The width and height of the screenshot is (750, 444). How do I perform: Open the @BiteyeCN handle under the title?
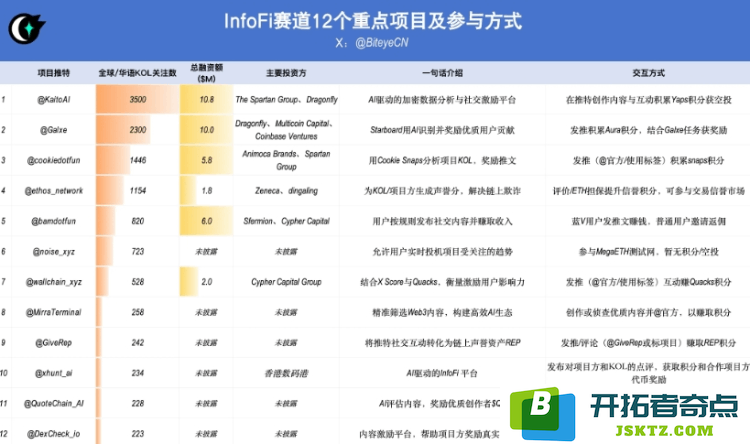click(382, 43)
